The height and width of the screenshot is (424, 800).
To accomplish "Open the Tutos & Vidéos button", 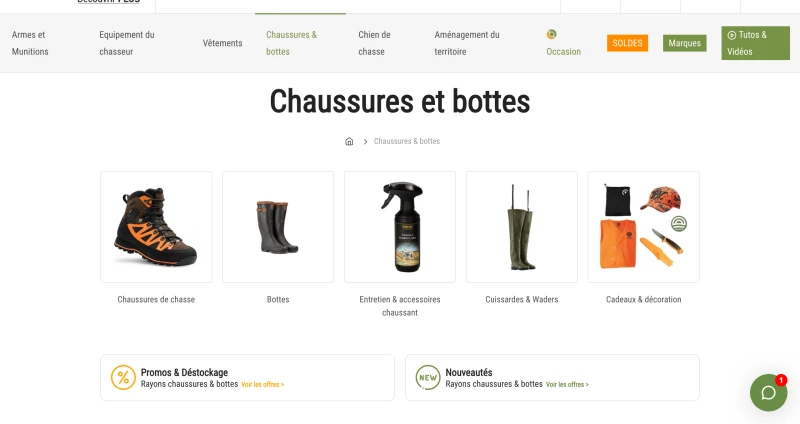I will click(756, 43).
